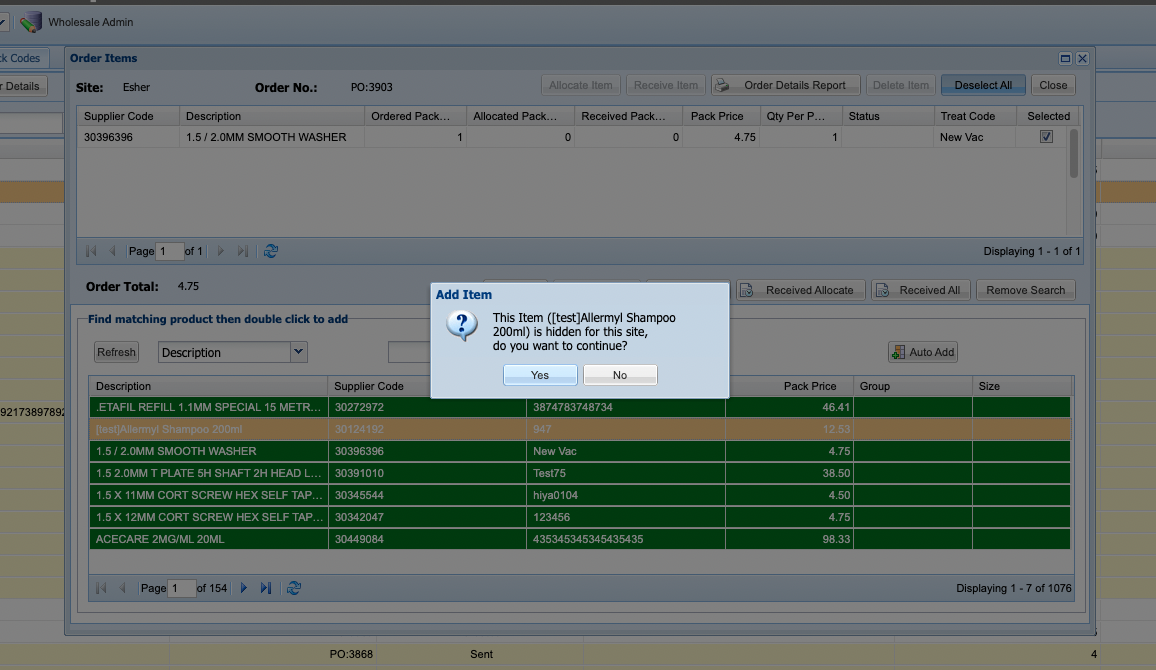Click the Auto Add button icon
1156x670 pixels.
[x=898, y=352]
